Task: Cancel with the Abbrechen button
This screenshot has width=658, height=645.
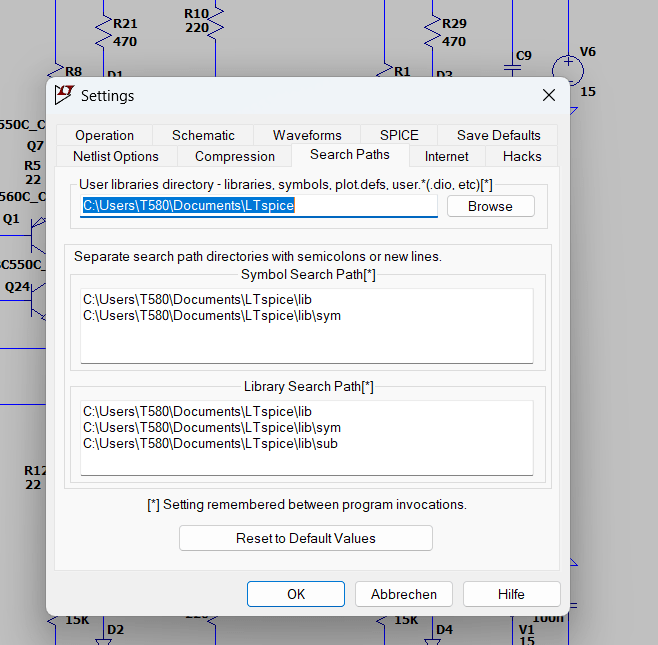Action: point(404,594)
